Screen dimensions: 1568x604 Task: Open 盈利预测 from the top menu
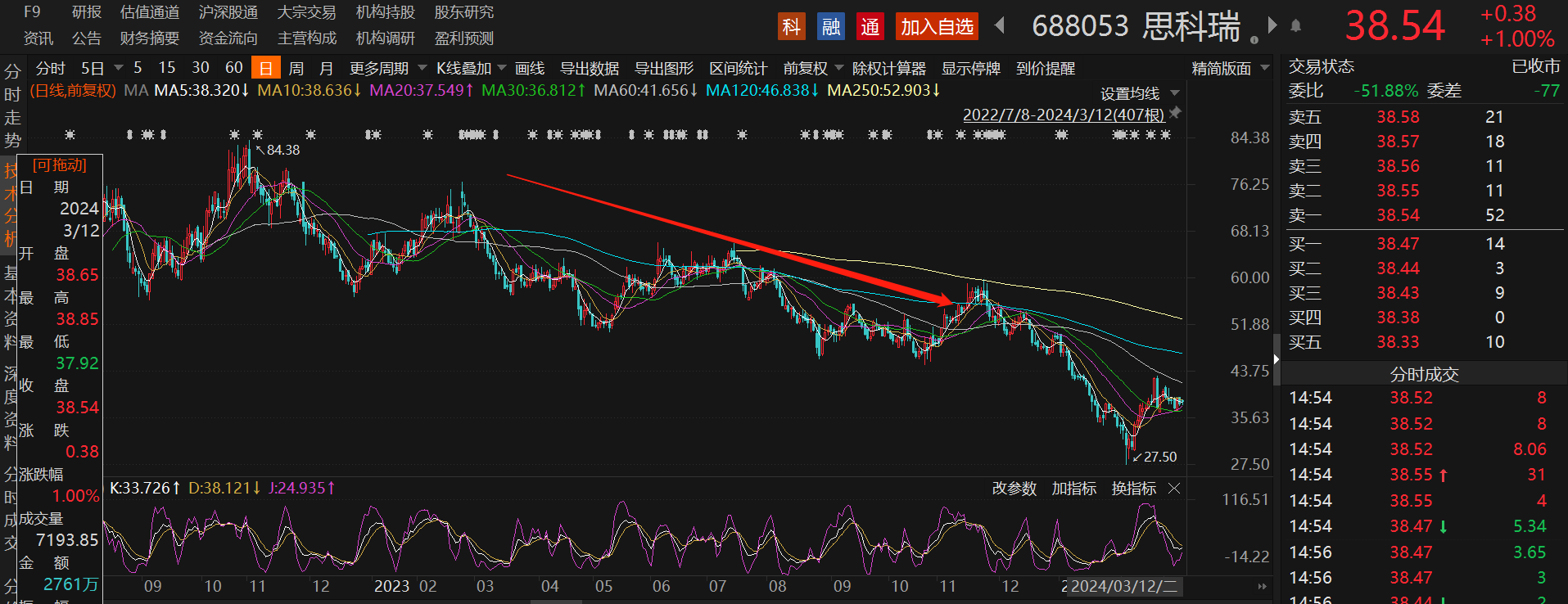pos(464,38)
